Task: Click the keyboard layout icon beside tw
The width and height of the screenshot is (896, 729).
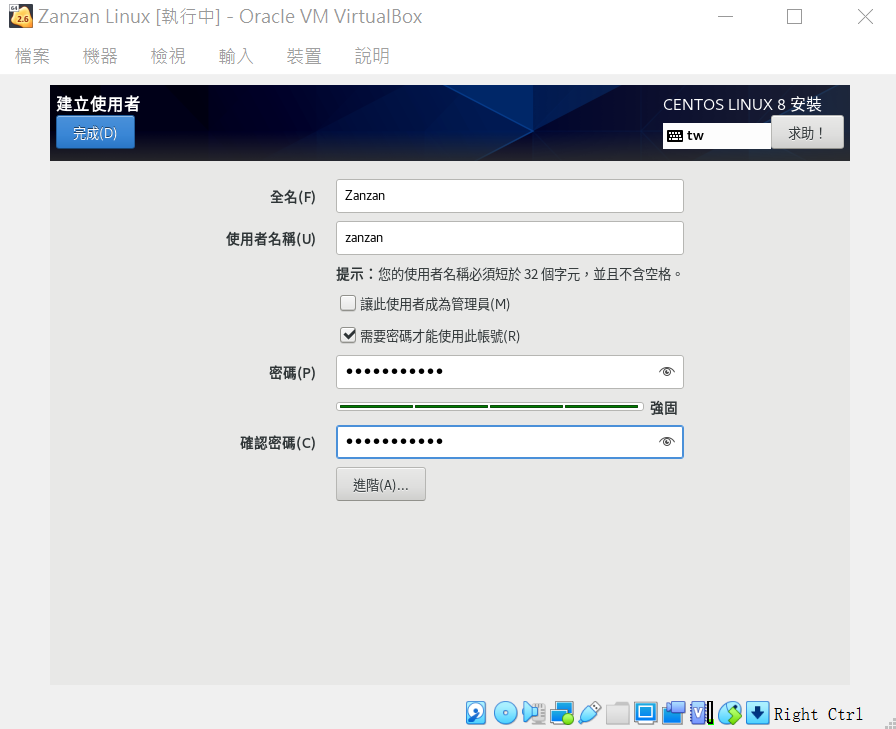Action: point(675,136)
